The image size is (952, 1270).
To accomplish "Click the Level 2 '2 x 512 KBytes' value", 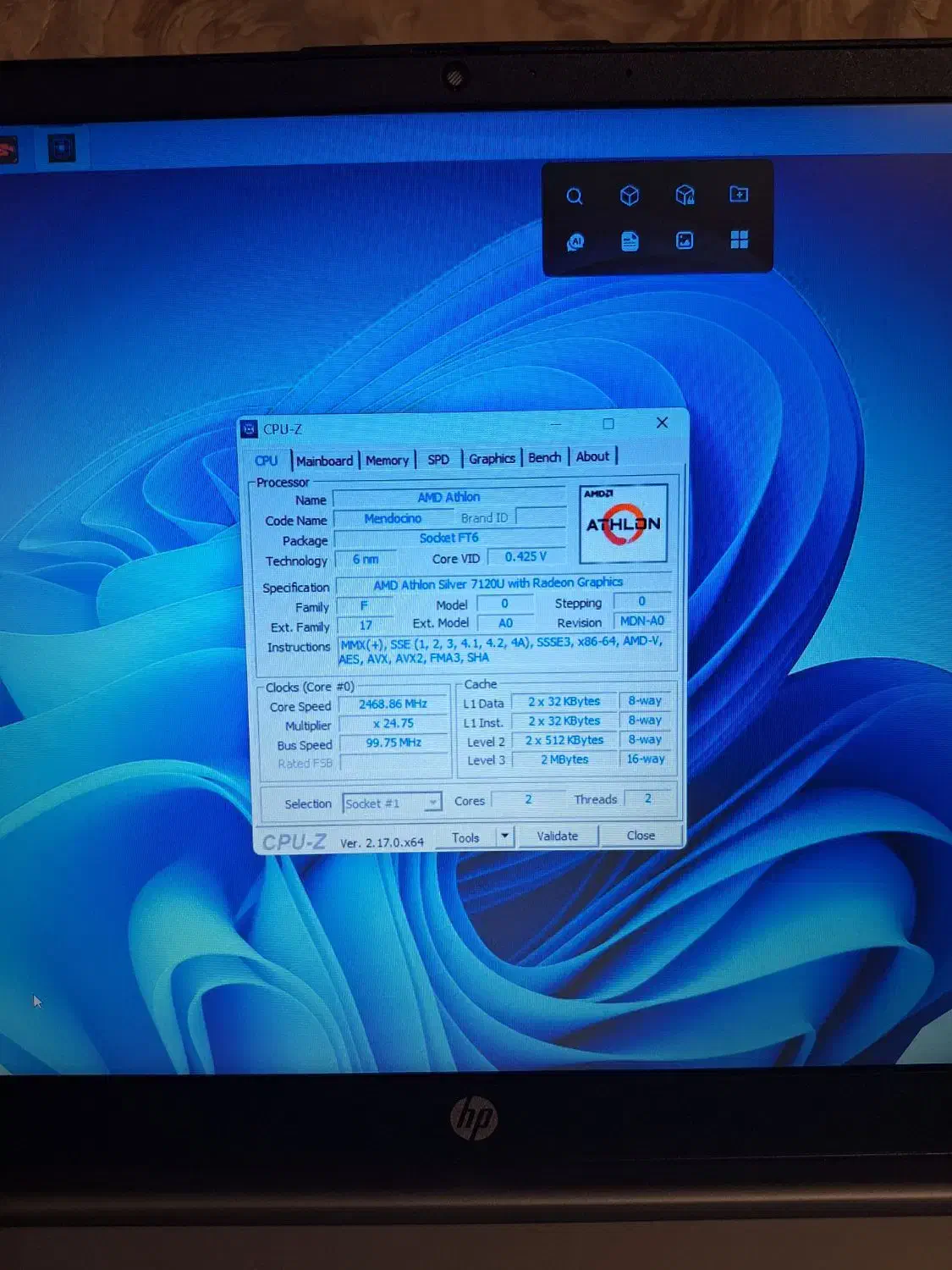I will (x=564, y=741).
